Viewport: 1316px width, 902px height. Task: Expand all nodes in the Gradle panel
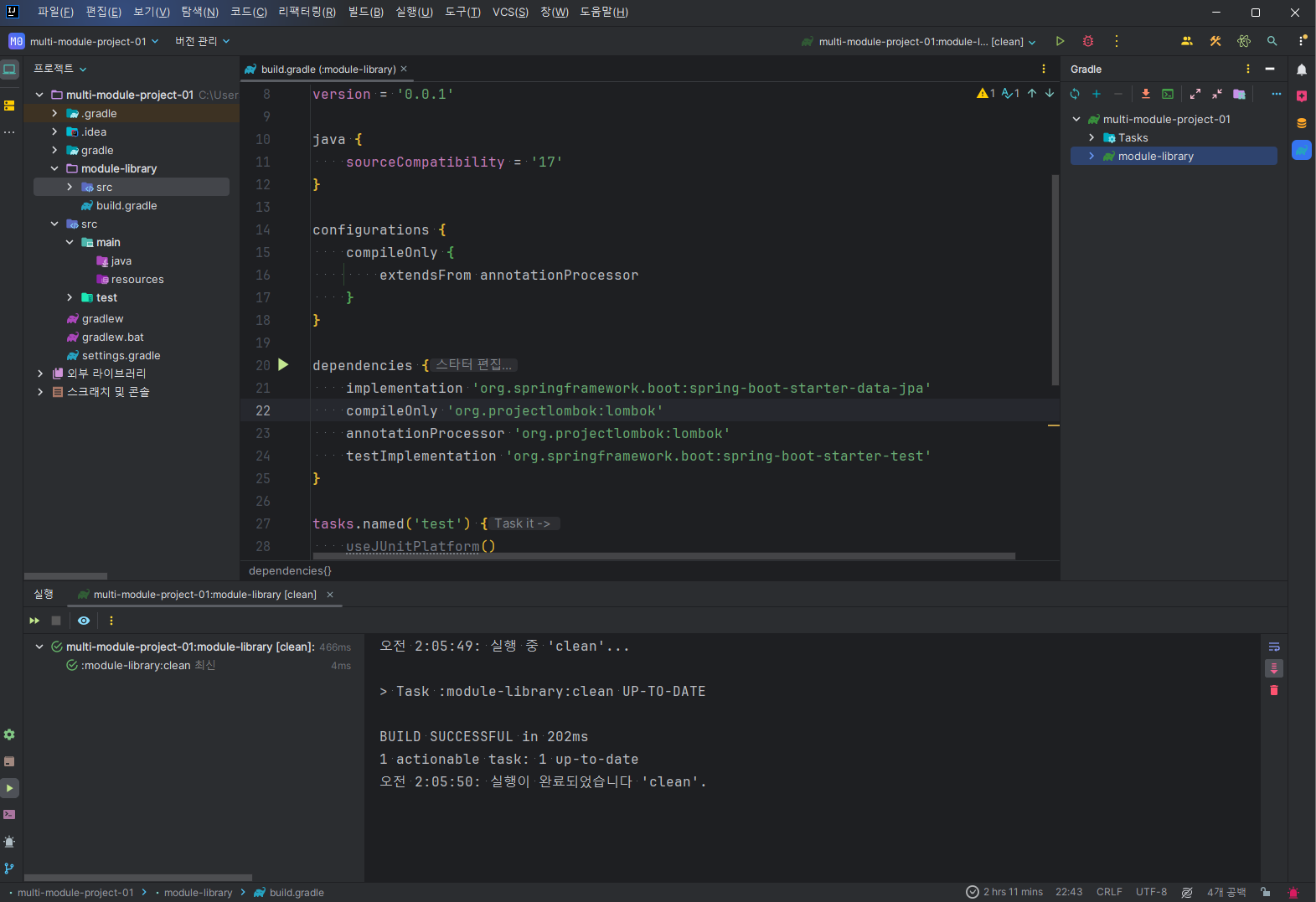[1195, 94]
